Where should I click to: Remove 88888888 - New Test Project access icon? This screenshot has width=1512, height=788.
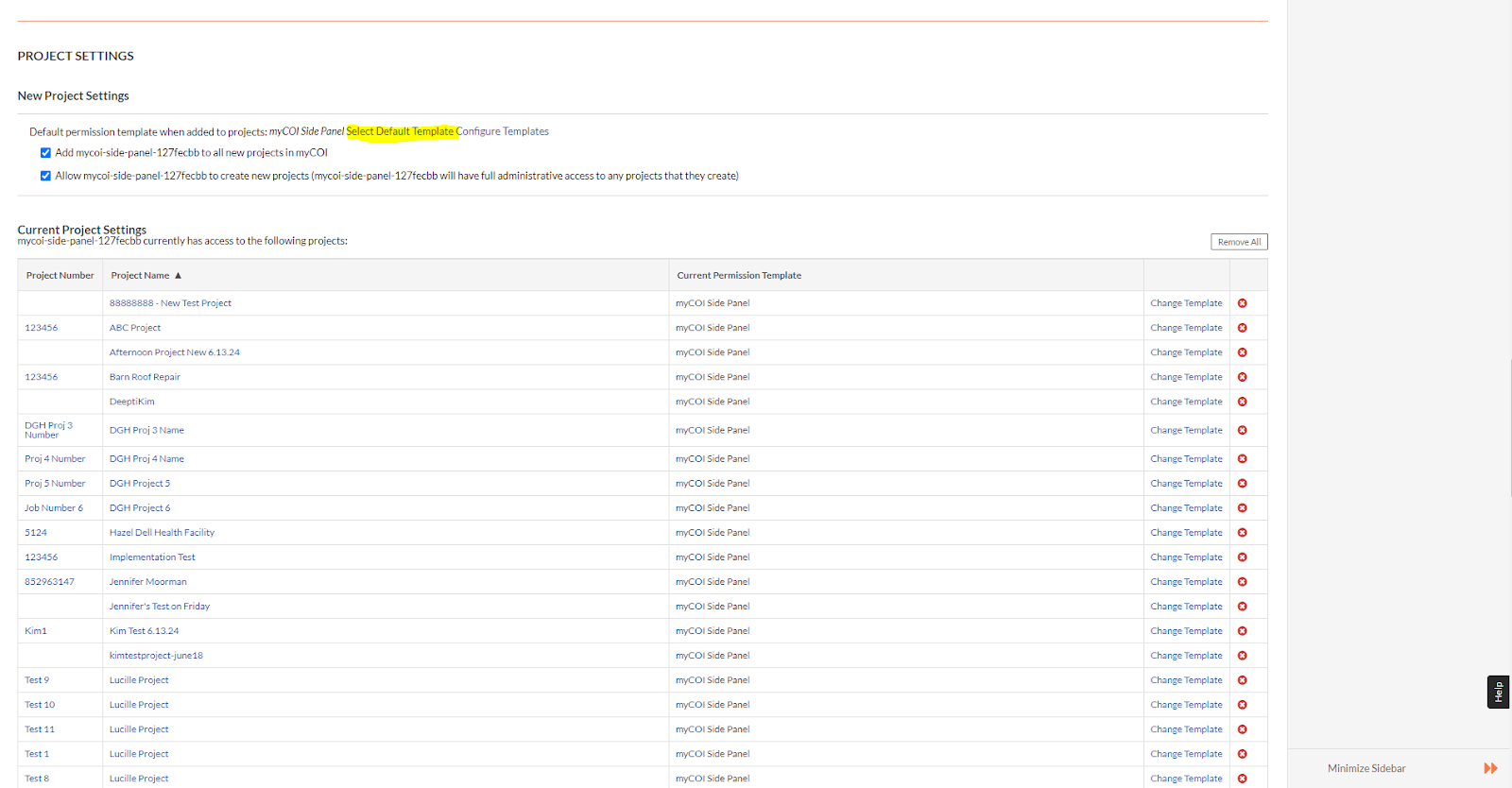pos(1242,303)
